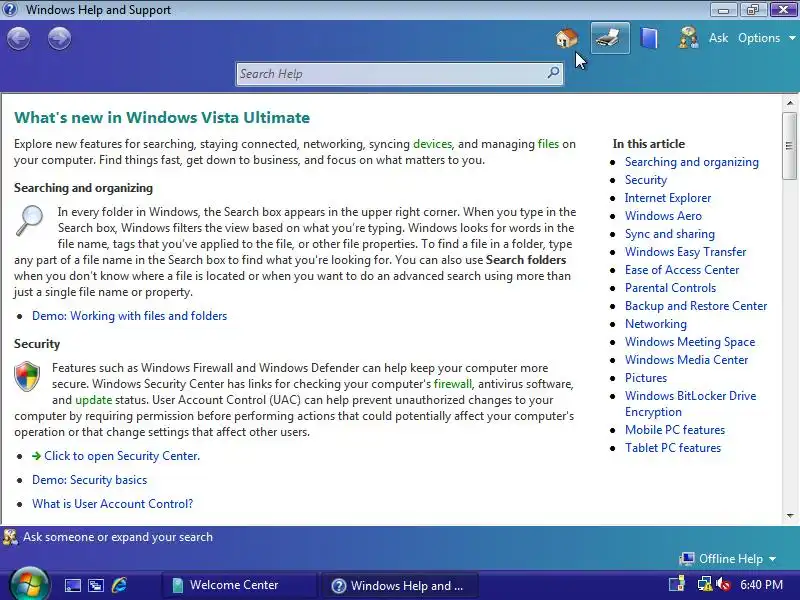The image size is (800, 600).
Task: Open the Windows Start orb
Action: point(29,583)
